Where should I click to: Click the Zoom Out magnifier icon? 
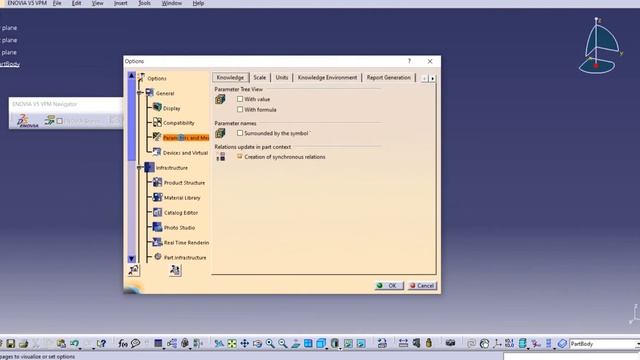283,344
